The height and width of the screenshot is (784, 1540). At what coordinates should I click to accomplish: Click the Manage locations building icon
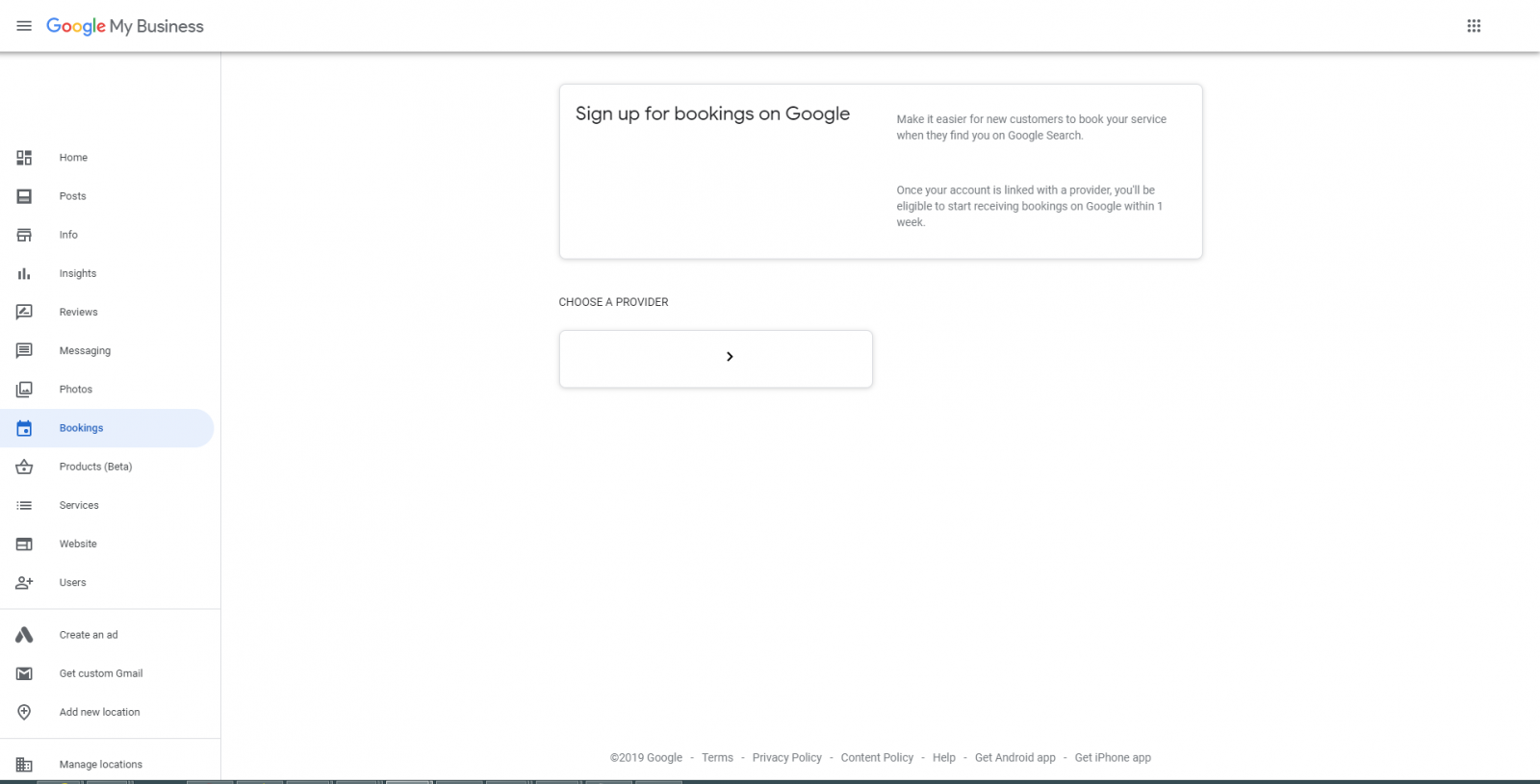tap(24, 765)
